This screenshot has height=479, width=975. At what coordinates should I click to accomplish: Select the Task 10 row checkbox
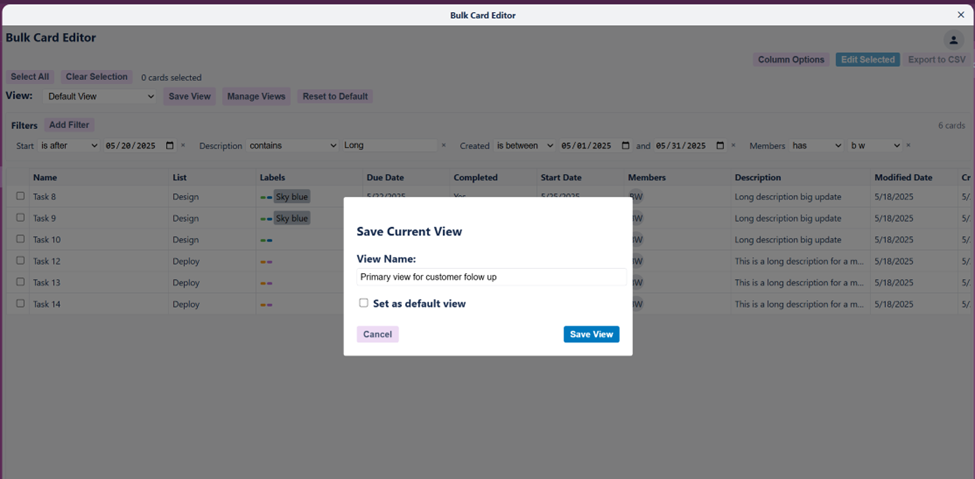(x=21, y=239)
